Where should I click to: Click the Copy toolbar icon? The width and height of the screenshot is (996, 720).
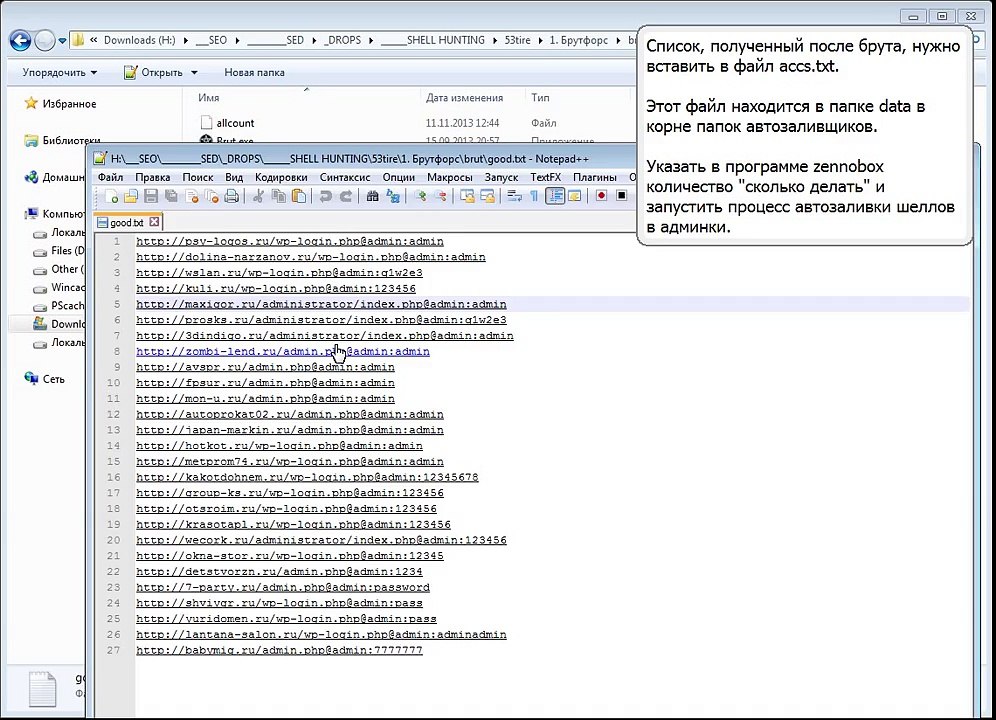tap(278, 196)
